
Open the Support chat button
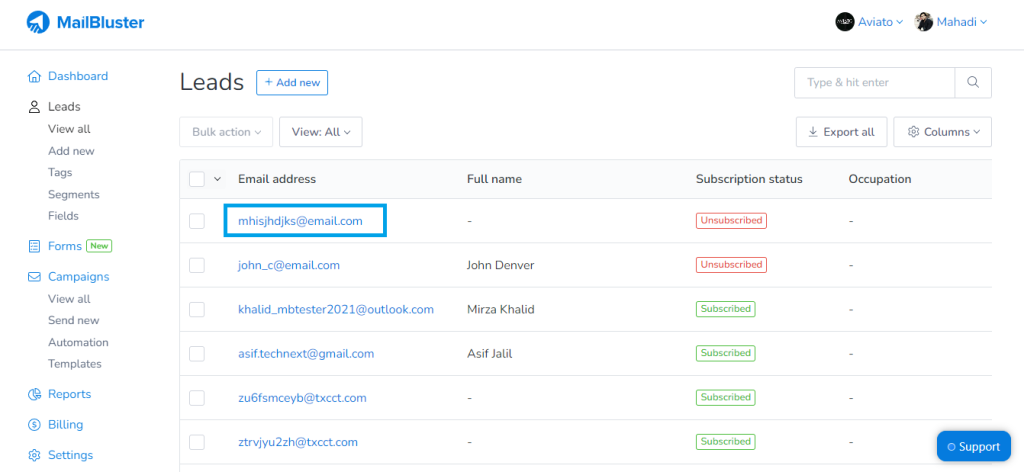[974, 447]
